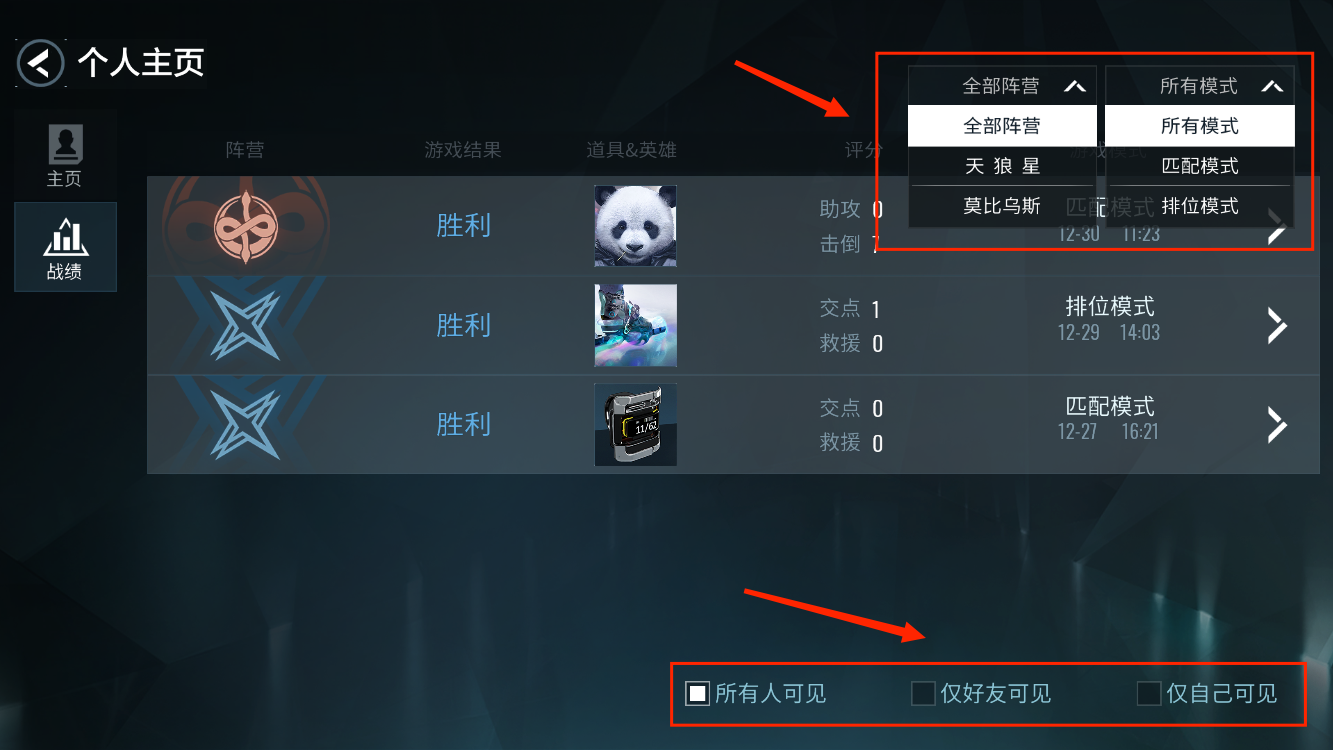The height and width of the screenshot is (750, 1333).
Task: Collapse the 所有模式 mode dropdown header
Action: tap(1200, 86)
